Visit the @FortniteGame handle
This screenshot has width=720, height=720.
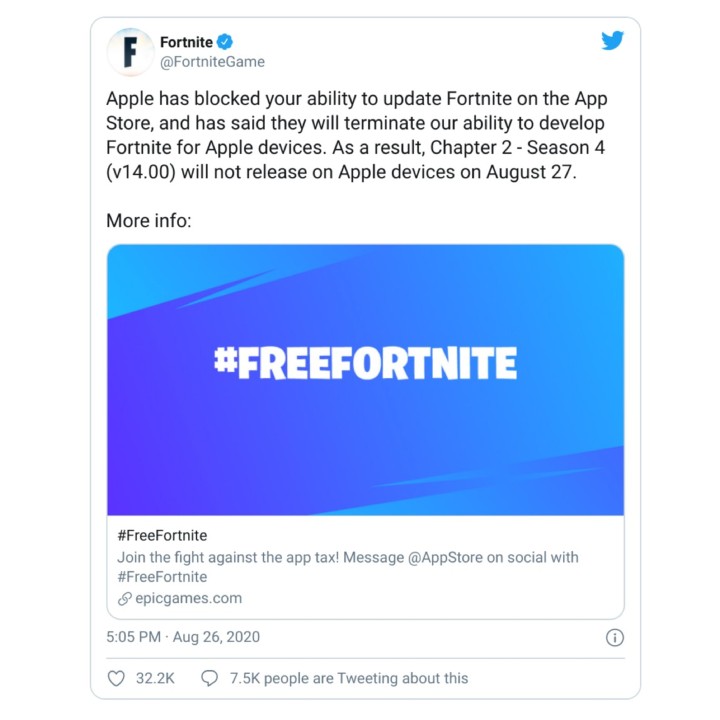point(212,62)
